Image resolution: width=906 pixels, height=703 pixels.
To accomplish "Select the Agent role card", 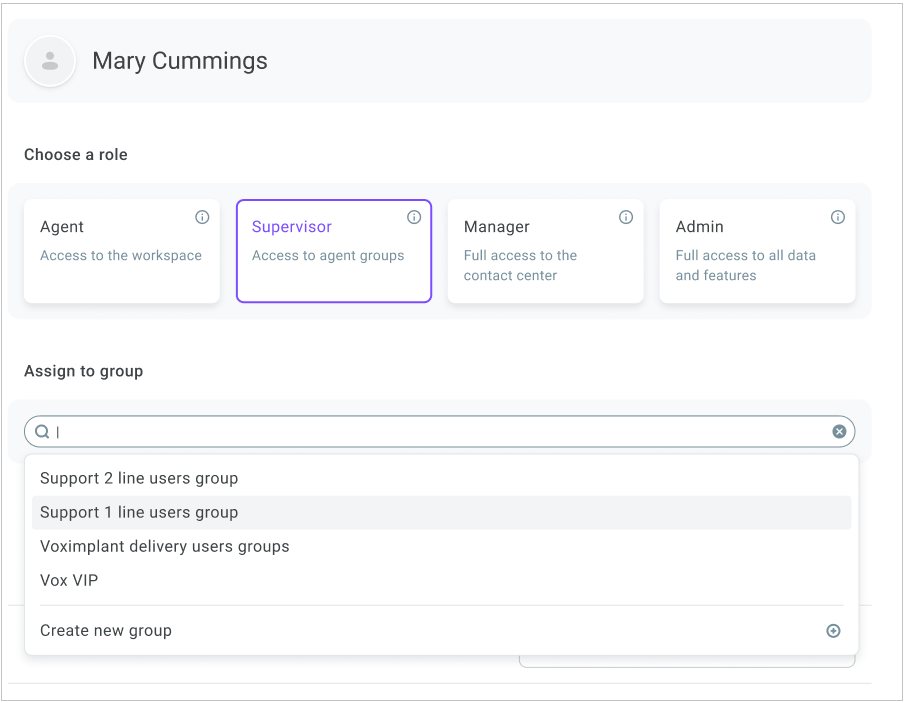I will [122, 251].
